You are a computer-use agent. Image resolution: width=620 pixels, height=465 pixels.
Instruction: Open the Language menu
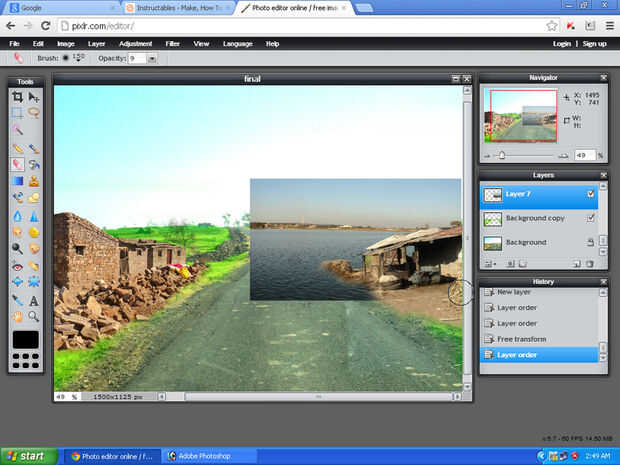click(x=238, y=44)
